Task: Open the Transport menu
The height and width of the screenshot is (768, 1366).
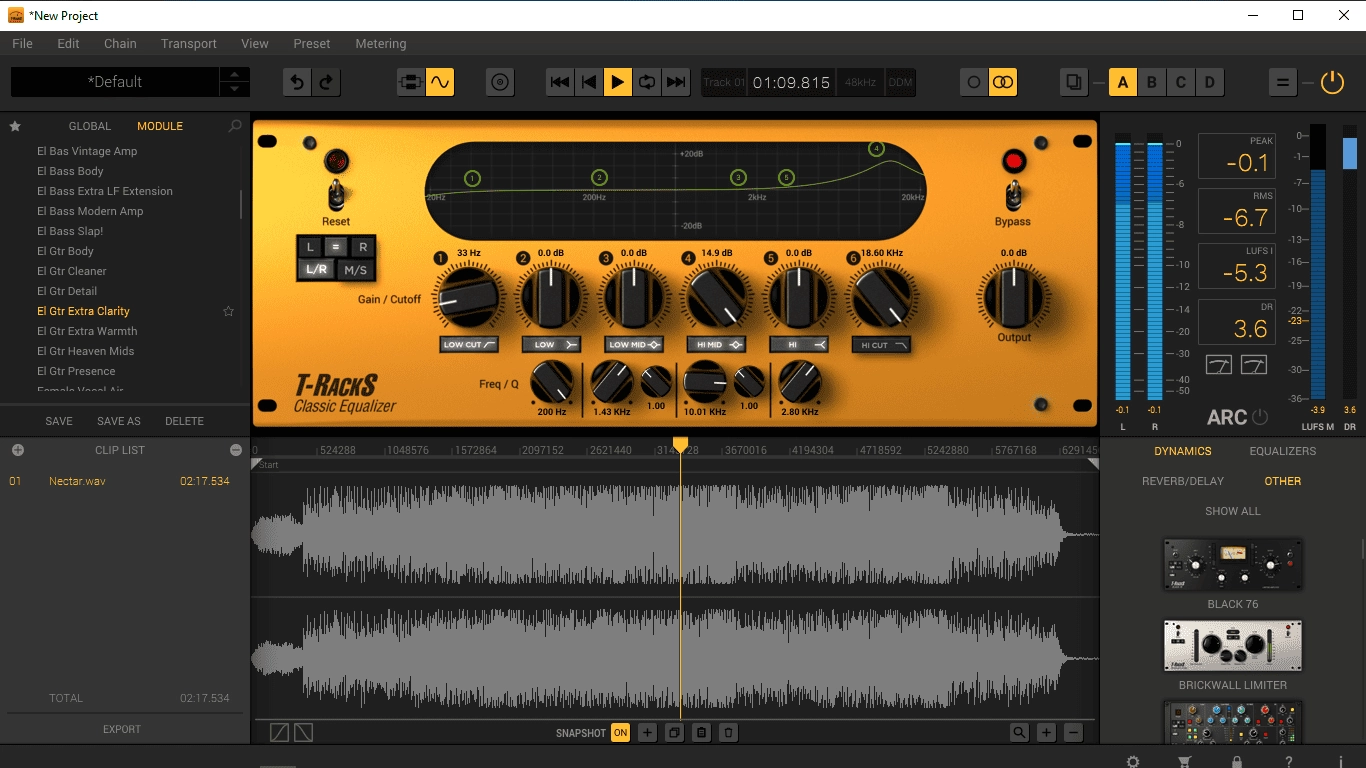Action: pyautogui.click(x=189, y=44)
